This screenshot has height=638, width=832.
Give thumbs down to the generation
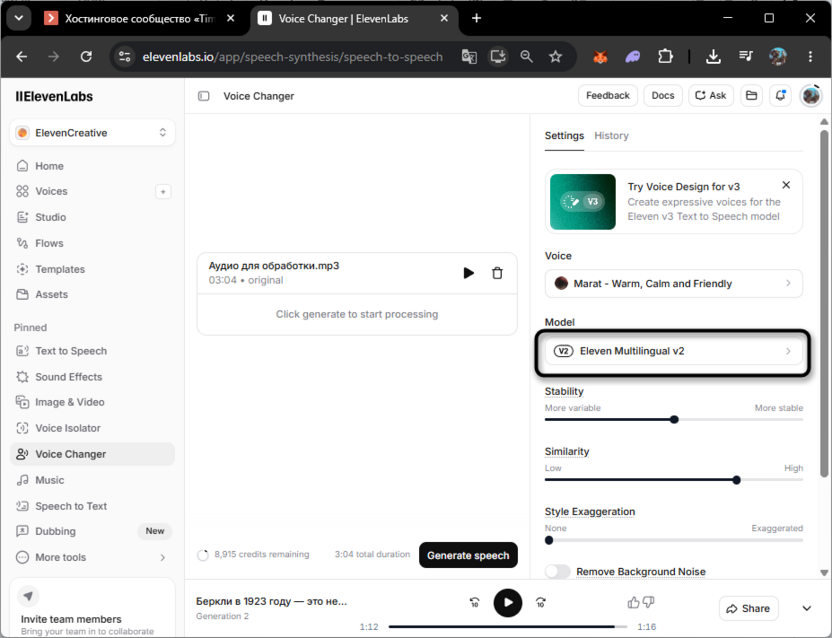click(x=648, y=602)
